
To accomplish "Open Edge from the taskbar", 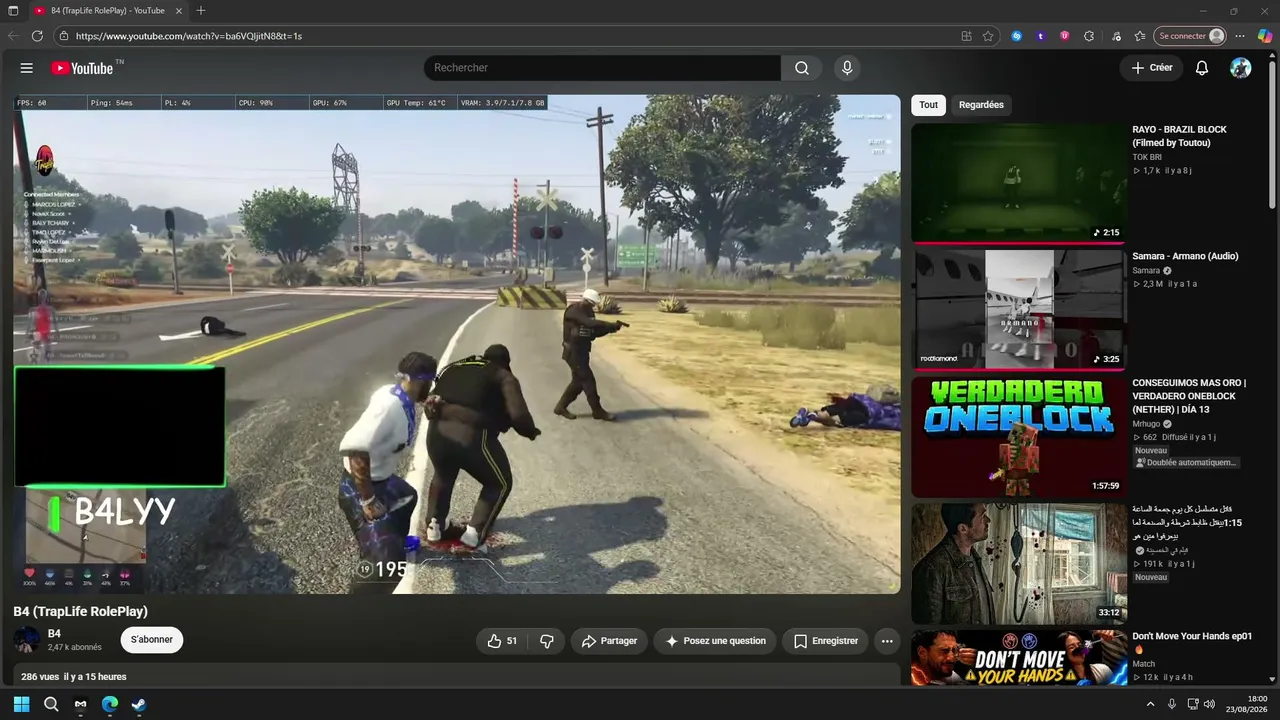I will 110,704.
